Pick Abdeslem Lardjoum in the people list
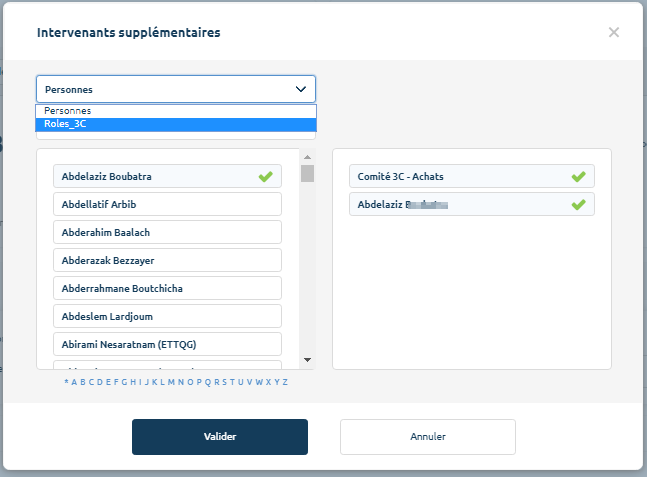Screen dimensions: 647x477 coord(167,317)
